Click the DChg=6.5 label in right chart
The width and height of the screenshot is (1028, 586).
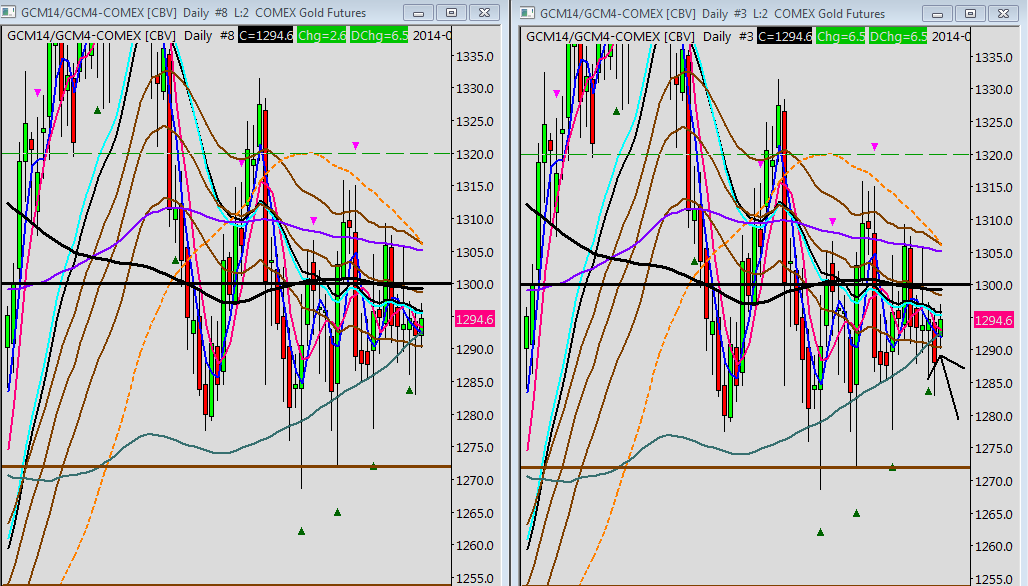(x=898, y=36)
